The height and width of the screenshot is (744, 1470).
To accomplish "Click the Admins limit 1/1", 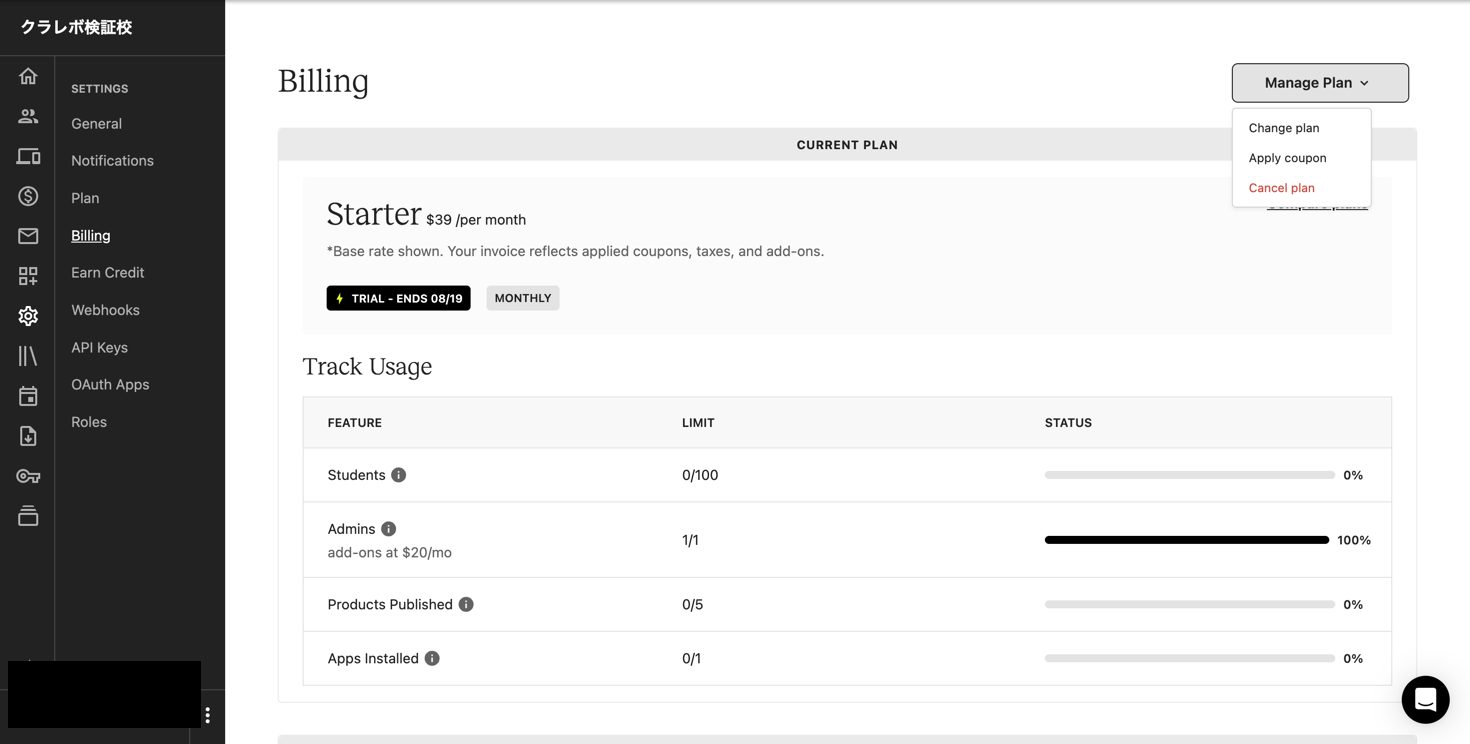I will pyautogui.click(x=690, y=540).
